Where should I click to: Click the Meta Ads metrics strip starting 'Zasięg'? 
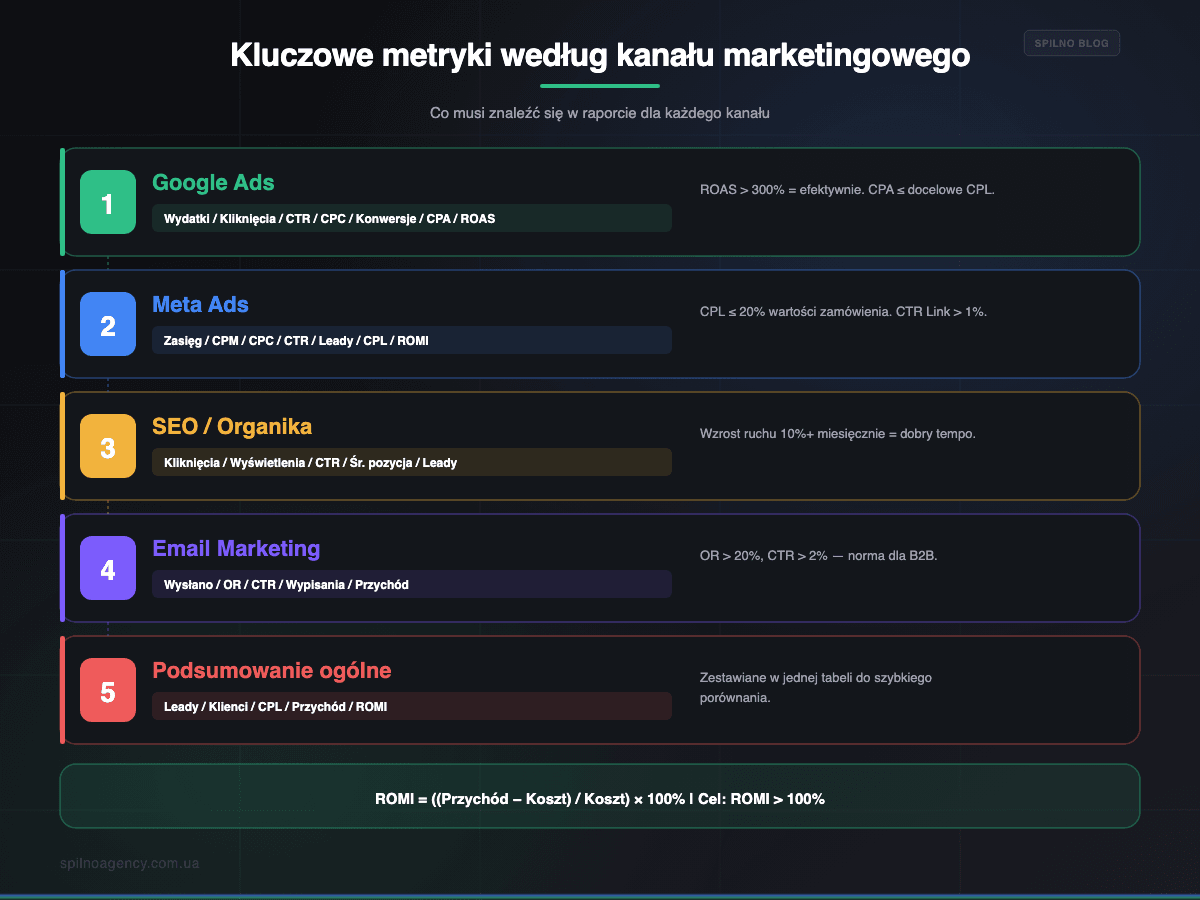pos(412,340)
